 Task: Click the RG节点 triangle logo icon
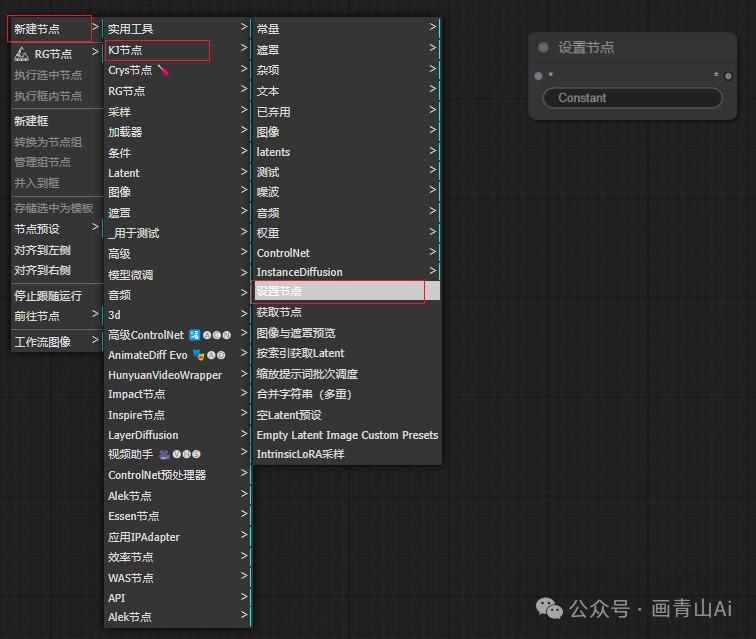tap(21, 54)
